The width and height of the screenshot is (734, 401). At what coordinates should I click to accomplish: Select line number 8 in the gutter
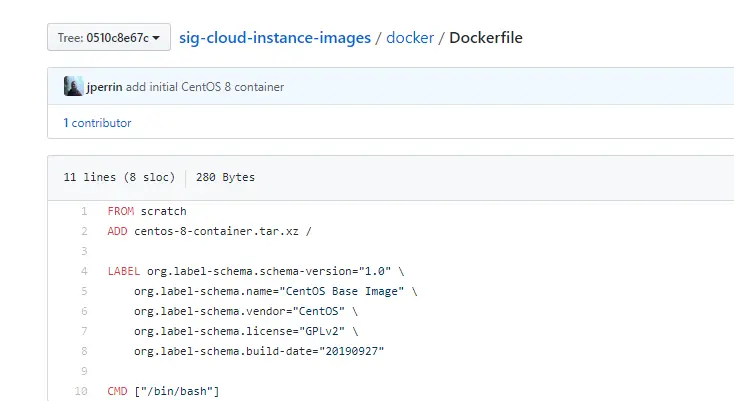85,351
